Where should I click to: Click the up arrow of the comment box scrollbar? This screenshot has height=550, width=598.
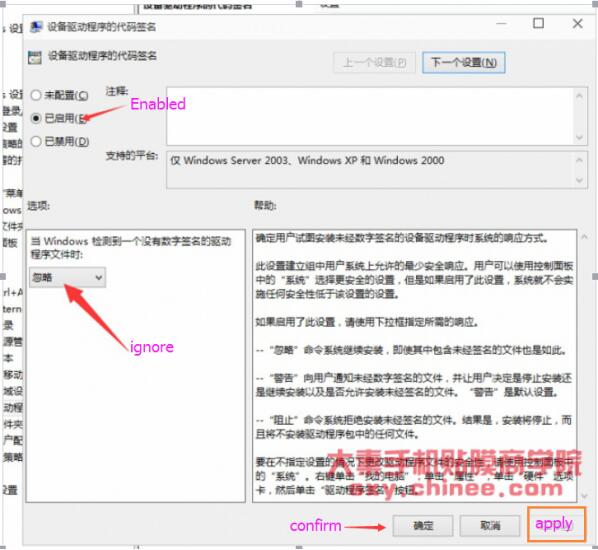[x=579, y=95]
